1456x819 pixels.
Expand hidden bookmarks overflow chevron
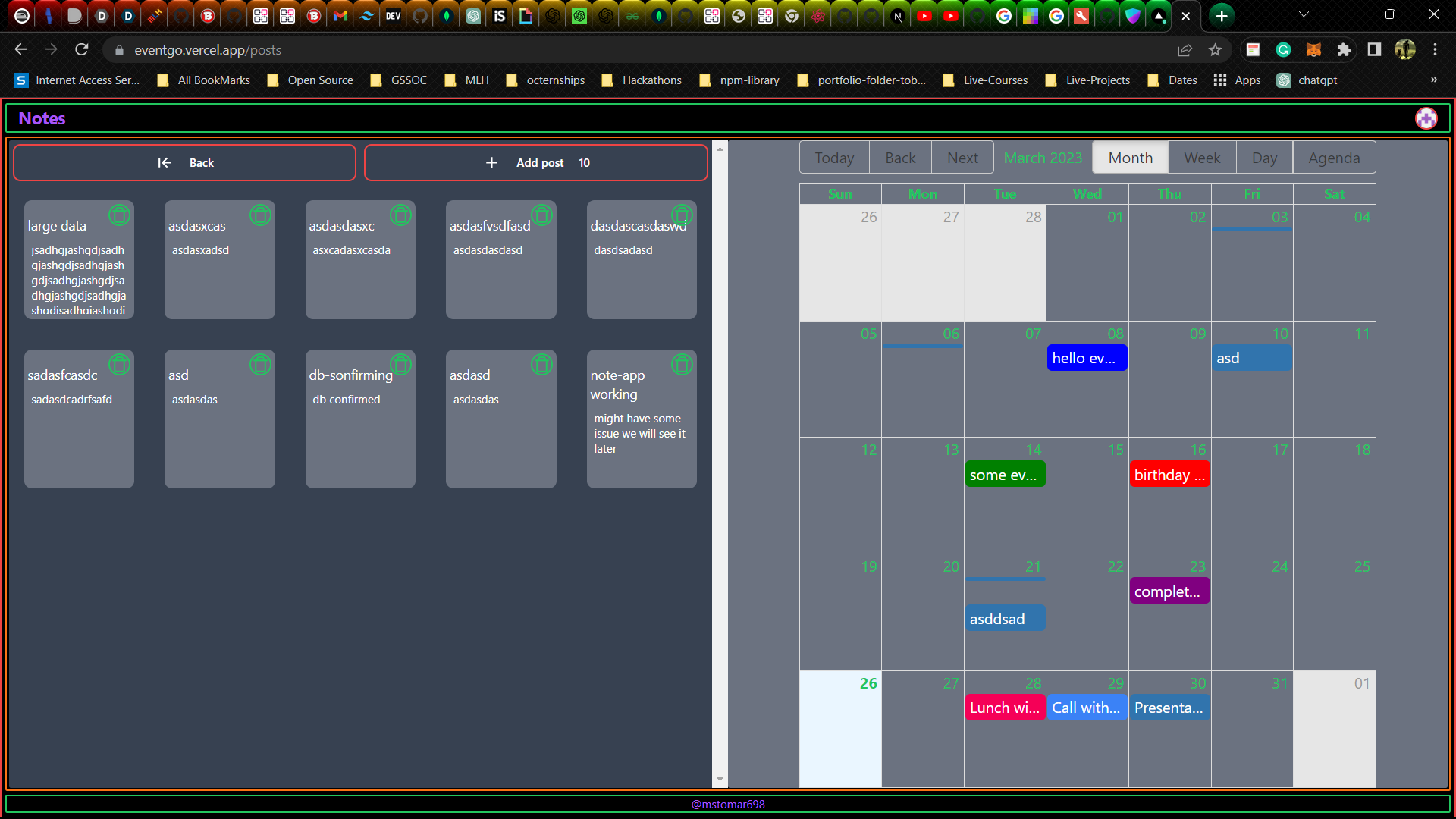click(x=1433, y=80)
